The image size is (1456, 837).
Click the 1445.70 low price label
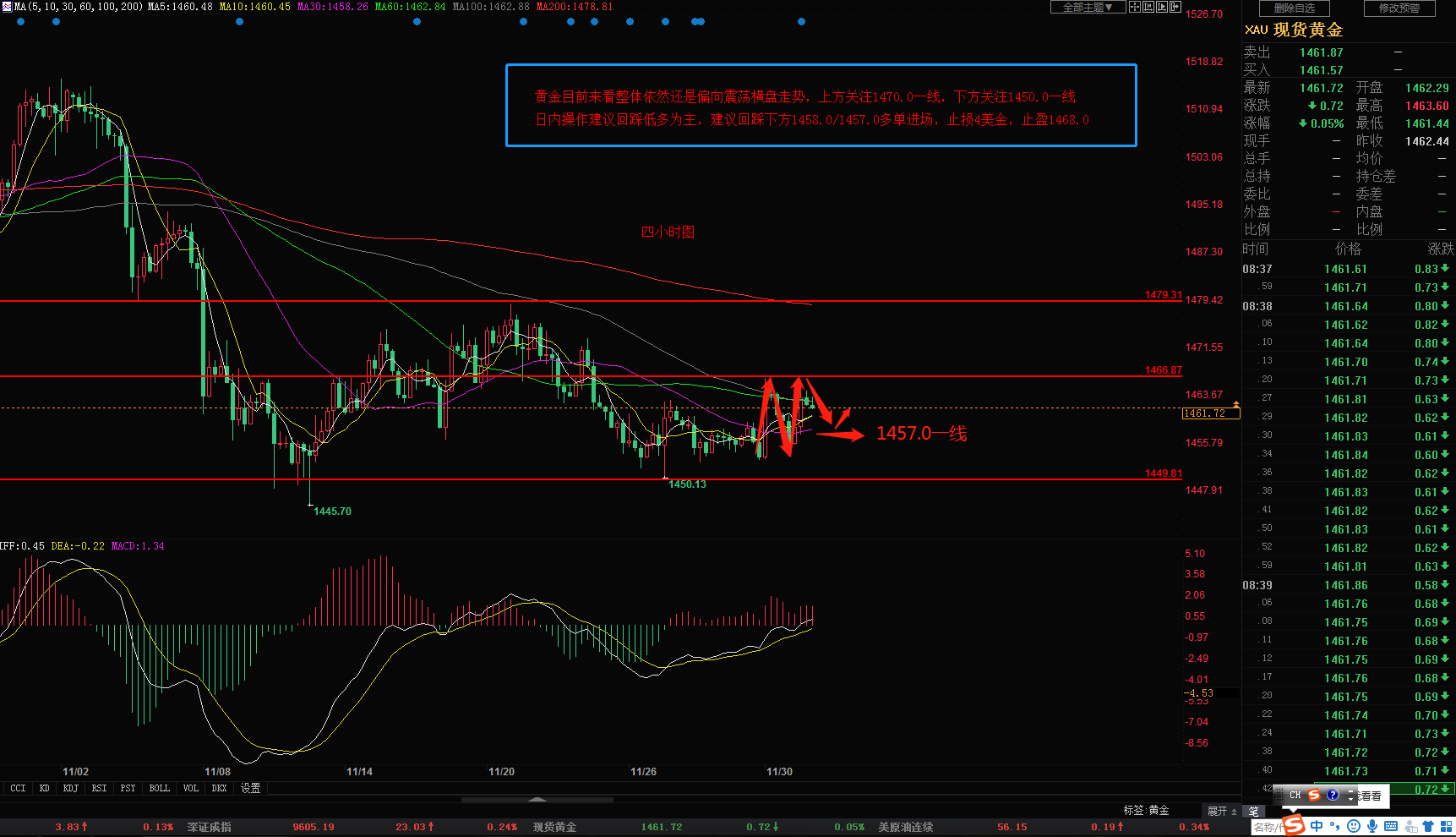coord(332,511)
